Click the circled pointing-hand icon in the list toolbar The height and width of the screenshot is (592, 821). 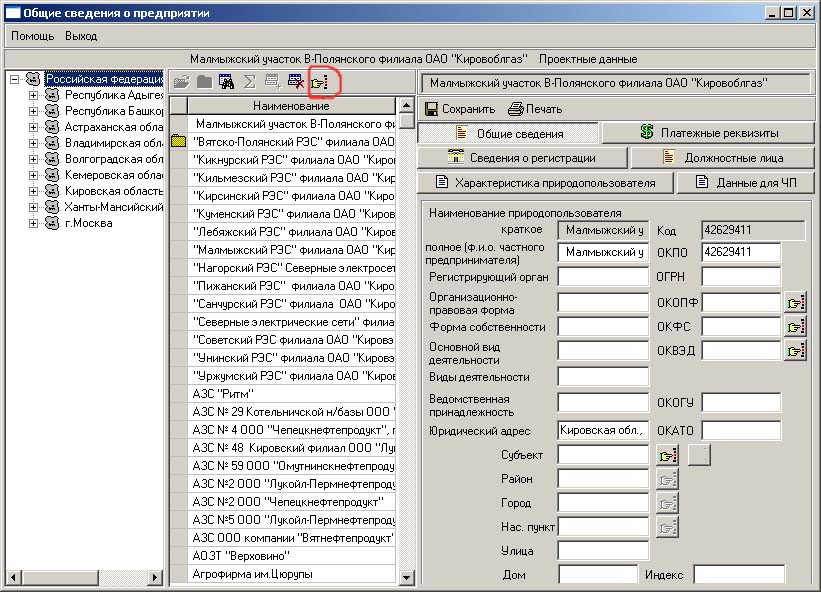(320, 82)
